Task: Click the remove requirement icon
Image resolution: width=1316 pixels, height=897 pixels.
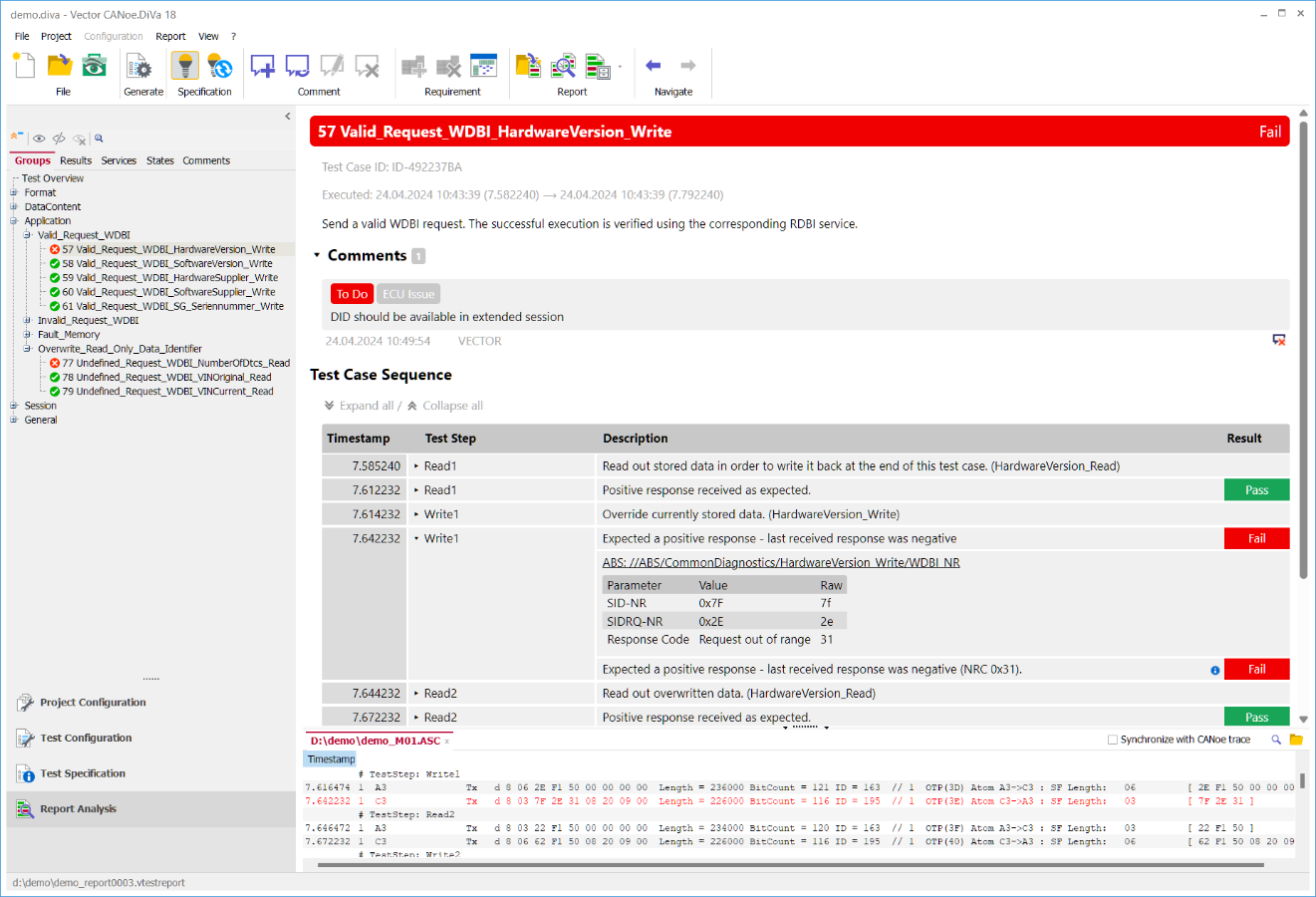Action: [448, 66]
